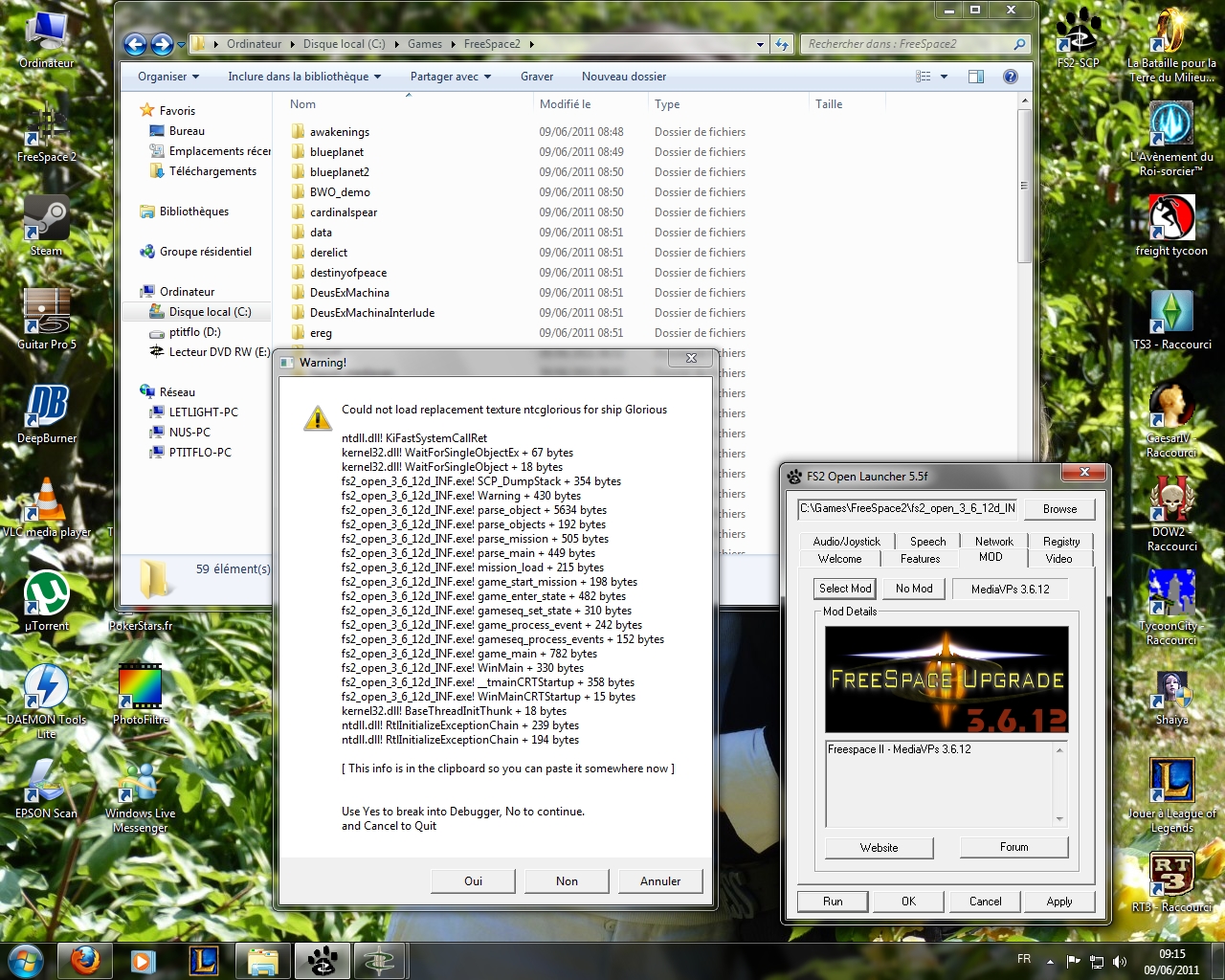Open the mod Forum button
Viewport: 1225px width, 980px height.
point(1013,847)
